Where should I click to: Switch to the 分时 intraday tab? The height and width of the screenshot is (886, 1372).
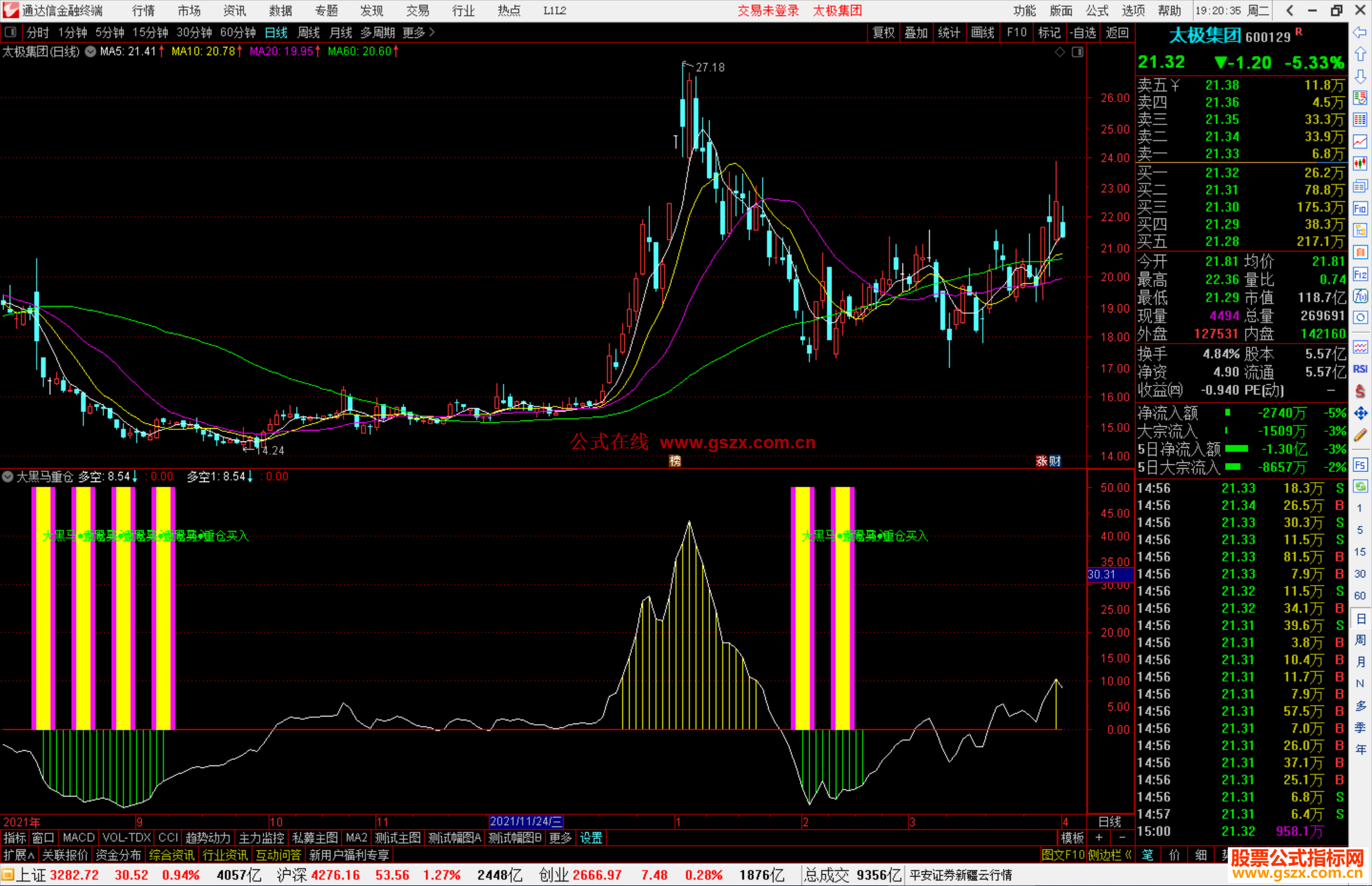point(37,32)
